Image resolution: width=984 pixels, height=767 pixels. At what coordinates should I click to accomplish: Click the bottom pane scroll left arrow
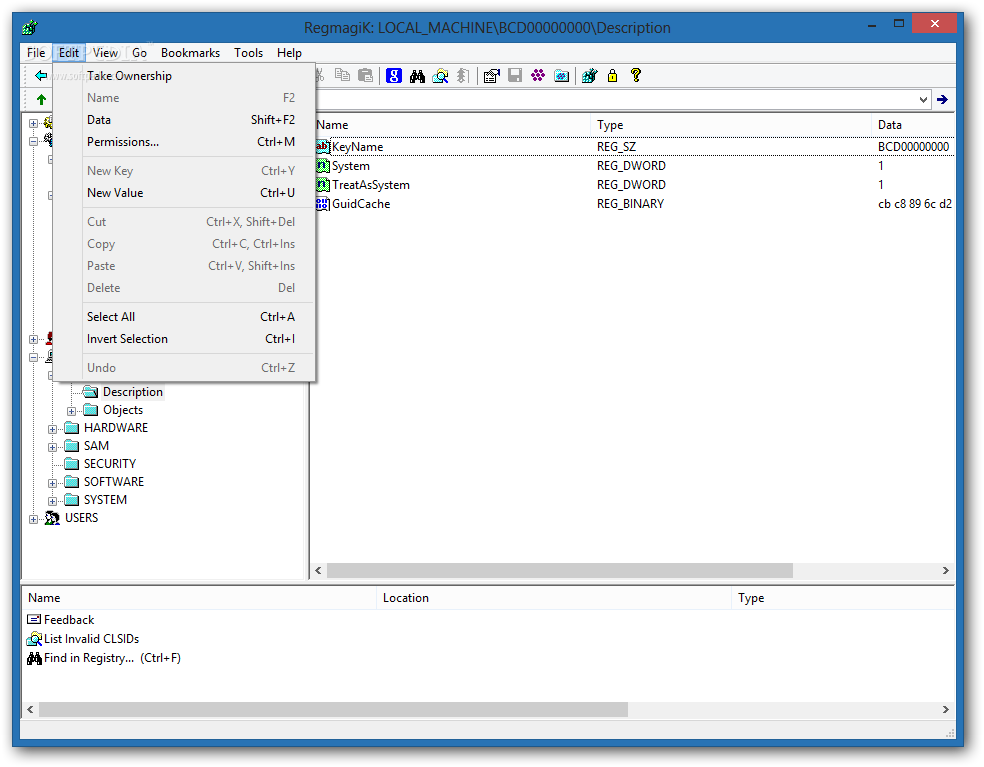click(30, 709)
